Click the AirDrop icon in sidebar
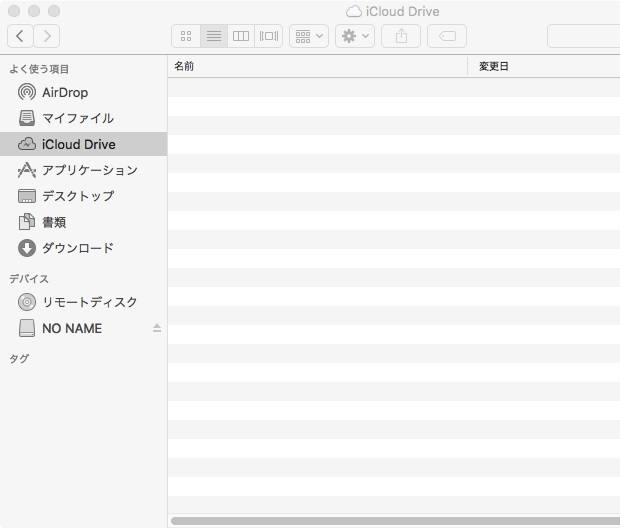This screenshot has height=528, width=620. [27, 92]
